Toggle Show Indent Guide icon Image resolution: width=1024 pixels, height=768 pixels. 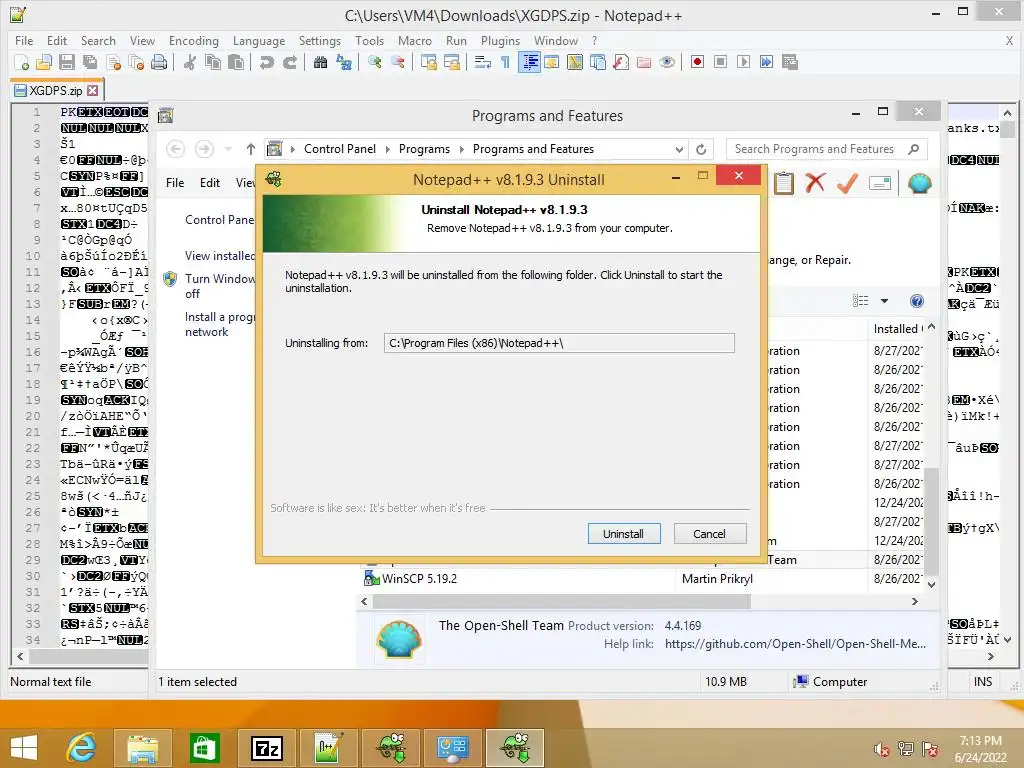pos(529,62)
